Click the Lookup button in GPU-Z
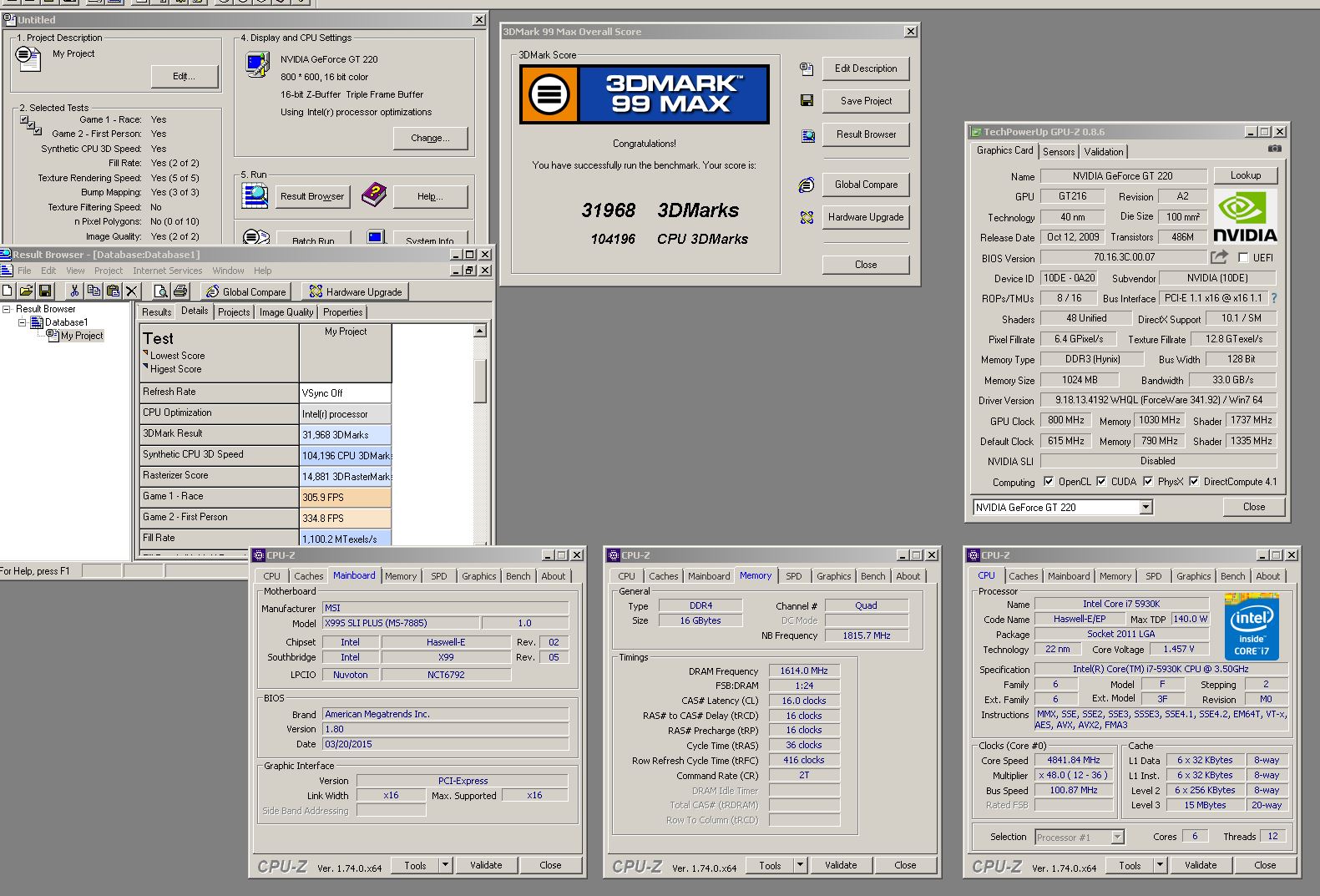1320x896 pixels. point(1245,175)
